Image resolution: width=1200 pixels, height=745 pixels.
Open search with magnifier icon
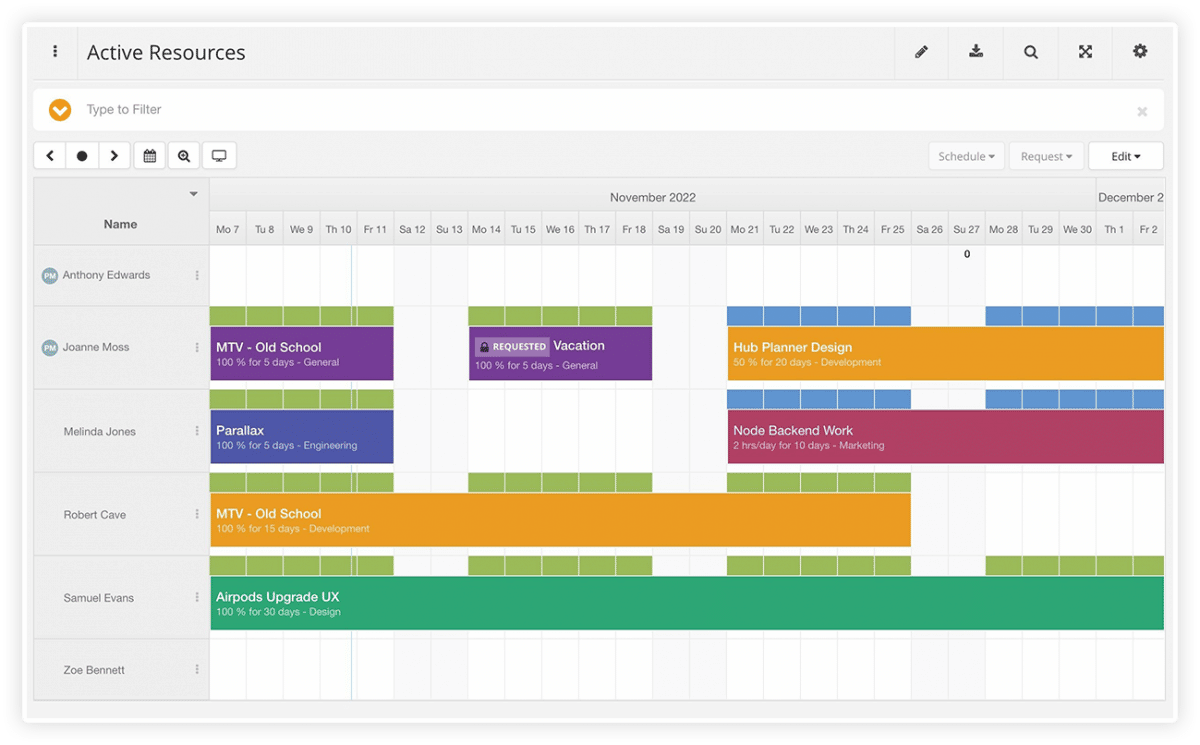[1030, 52]
